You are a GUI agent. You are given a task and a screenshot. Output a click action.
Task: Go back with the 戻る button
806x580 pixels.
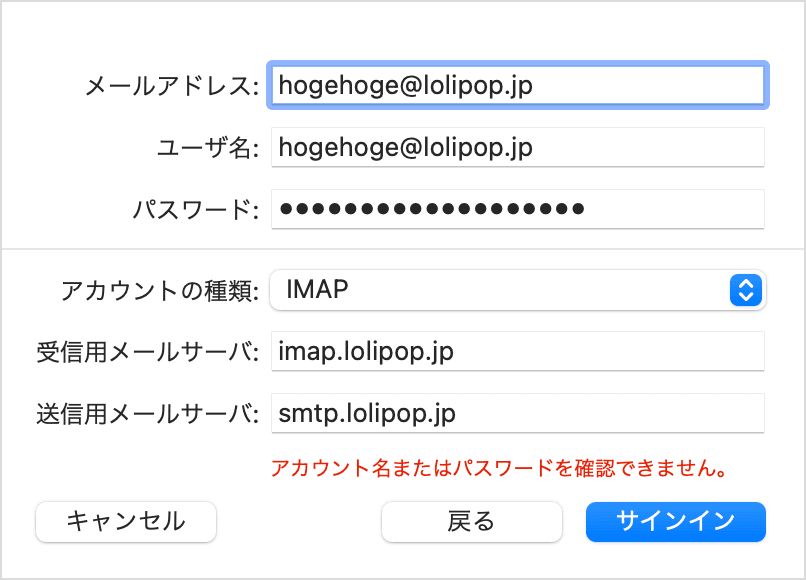pyautogui.click(x=471, y=521)
